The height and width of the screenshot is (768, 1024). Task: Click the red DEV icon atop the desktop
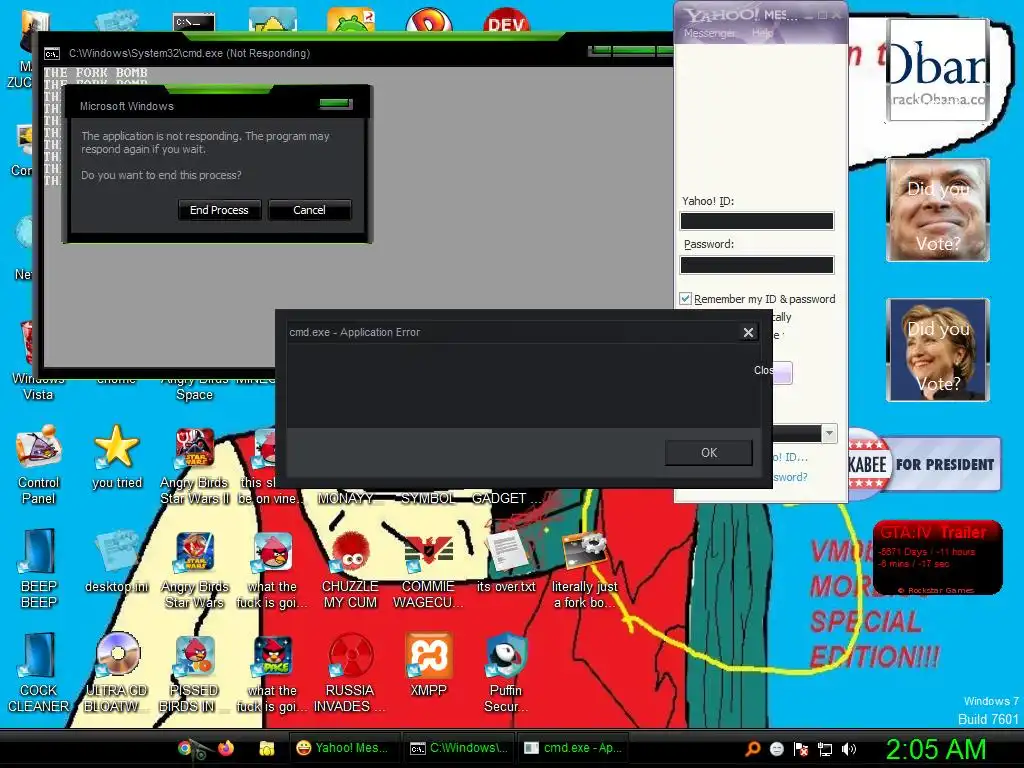click(506, 20)
